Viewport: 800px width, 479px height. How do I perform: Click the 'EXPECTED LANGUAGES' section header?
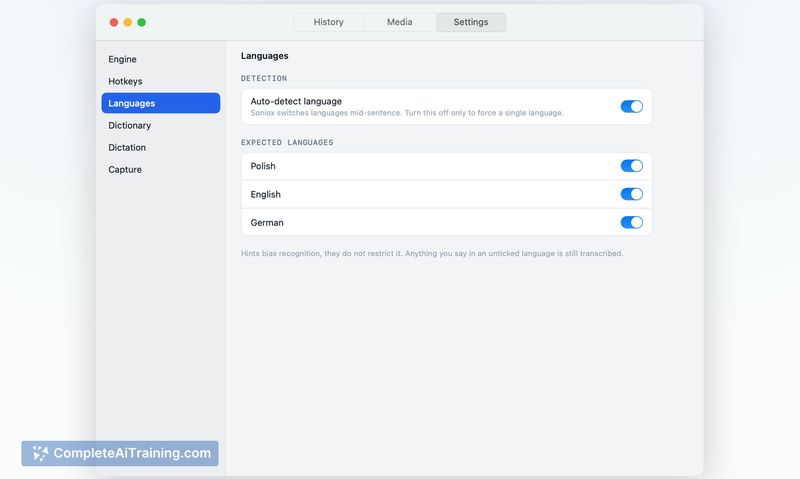(x=287, y=142)
